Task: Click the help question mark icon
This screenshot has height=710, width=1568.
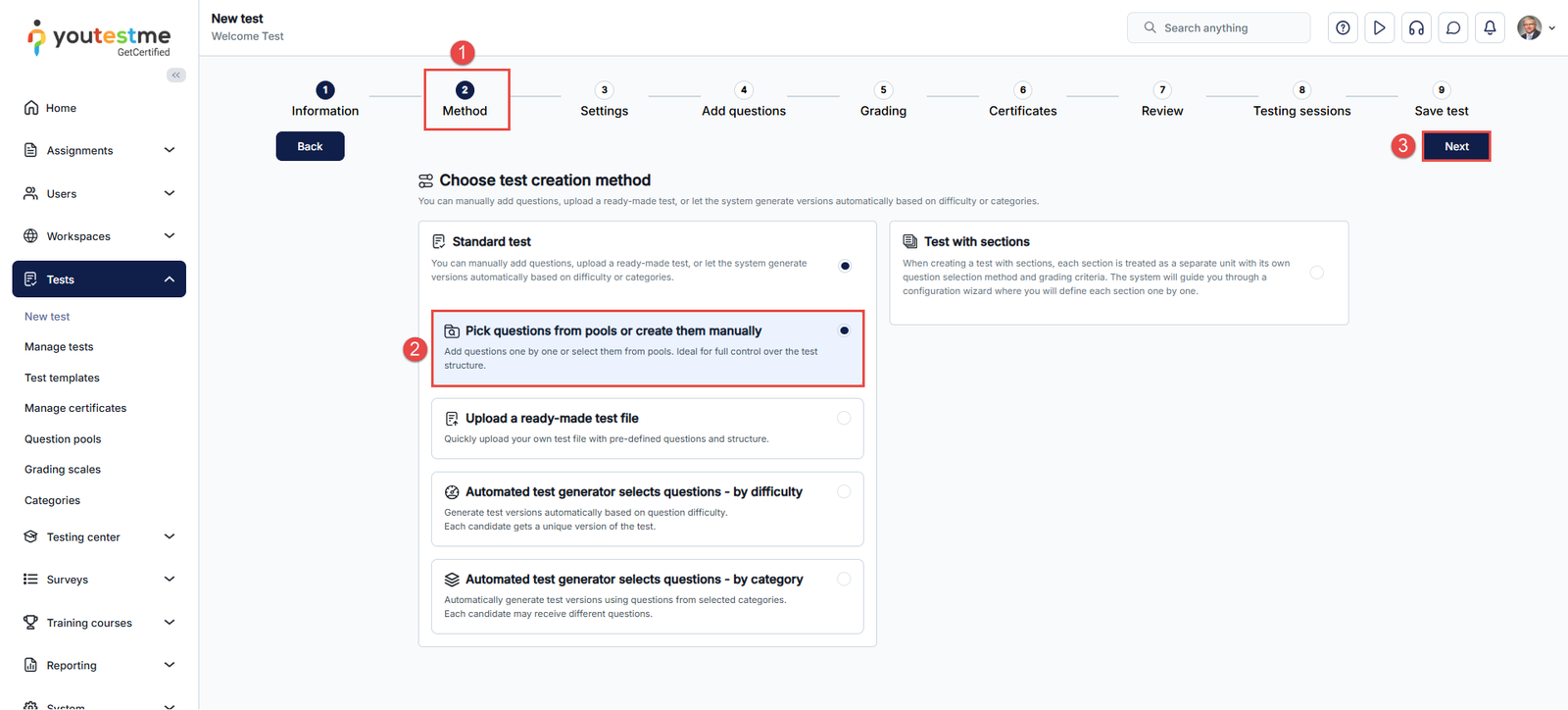Action: [x=1343, y=28]
